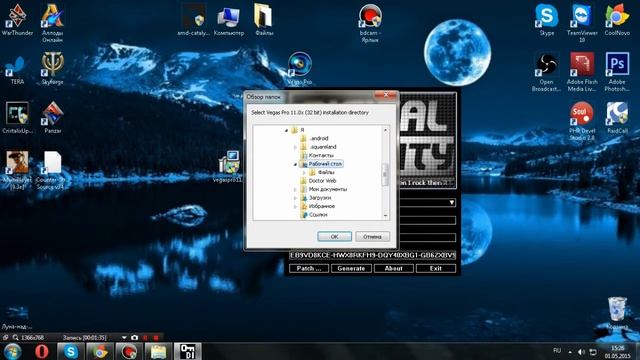The height and width of the screenshot is (360, 640).
Task: Click the folder tree scroll-down arrow
Action: click(385, 216)
